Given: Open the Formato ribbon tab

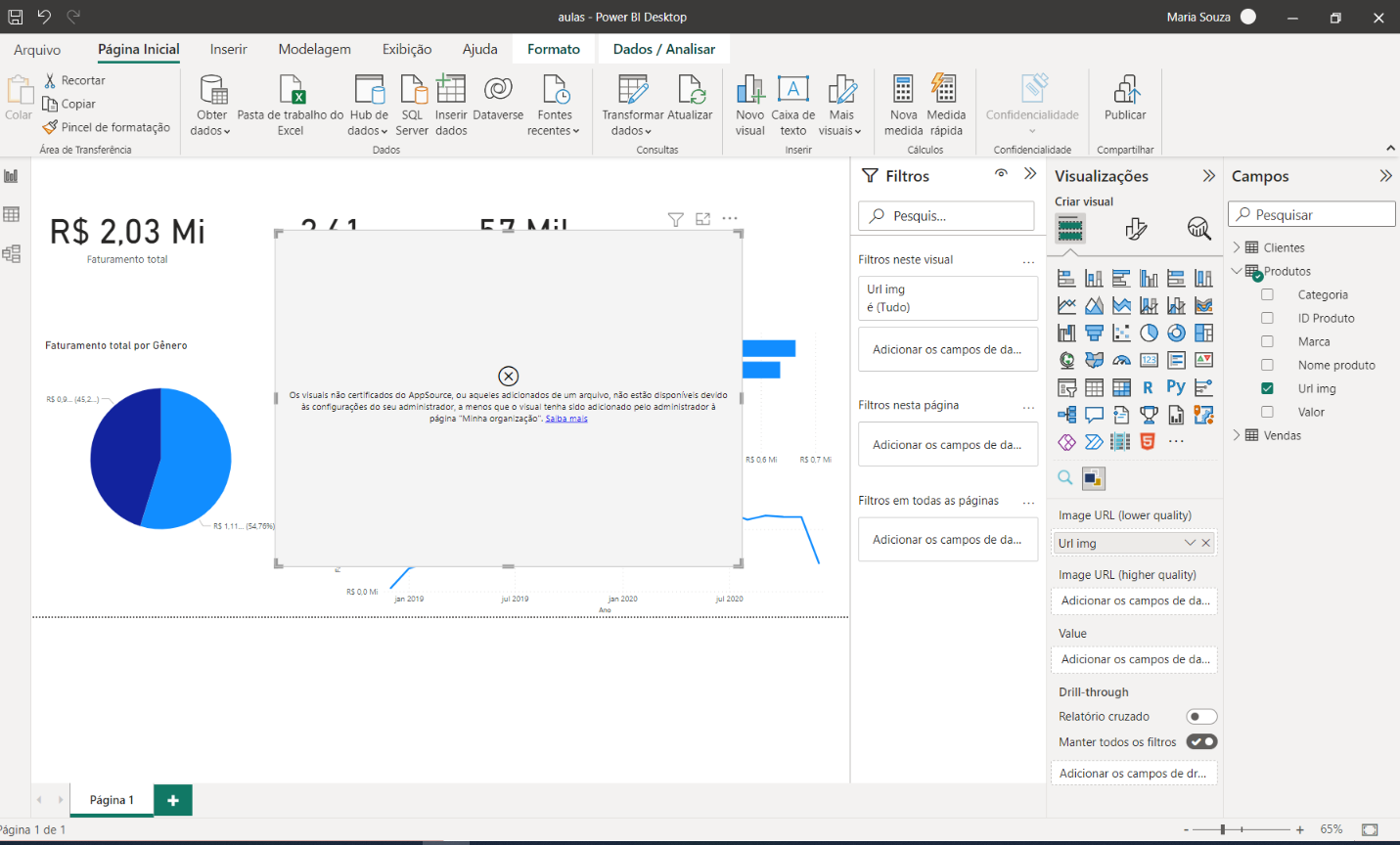Looking at the screenshot, I should pos(554,49).
